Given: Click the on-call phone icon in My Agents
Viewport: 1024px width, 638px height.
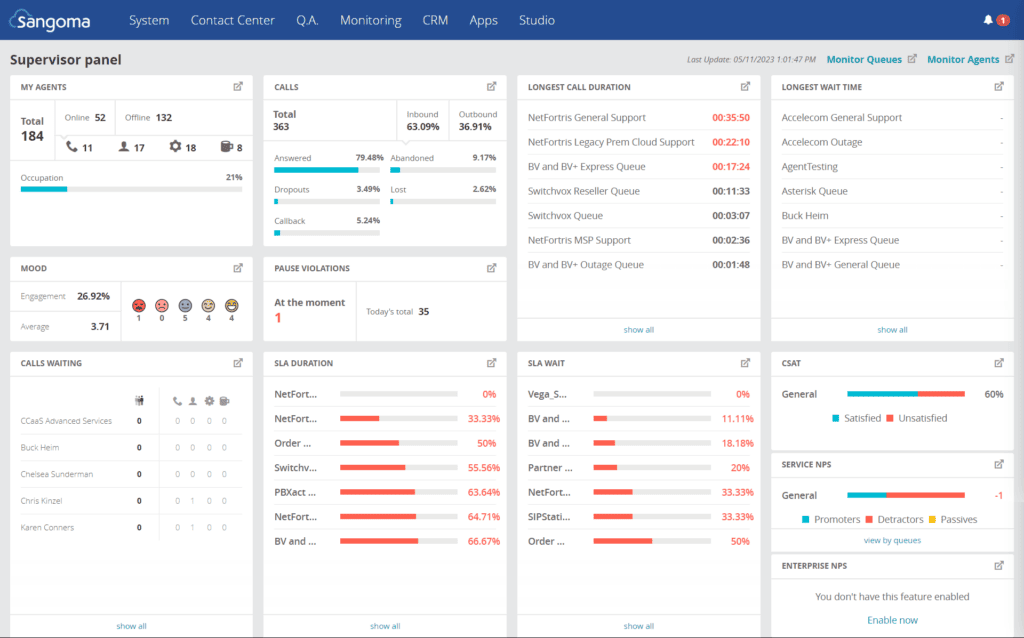Looking at the screenshot, I should pyautogui.click(x=71, y=147).
